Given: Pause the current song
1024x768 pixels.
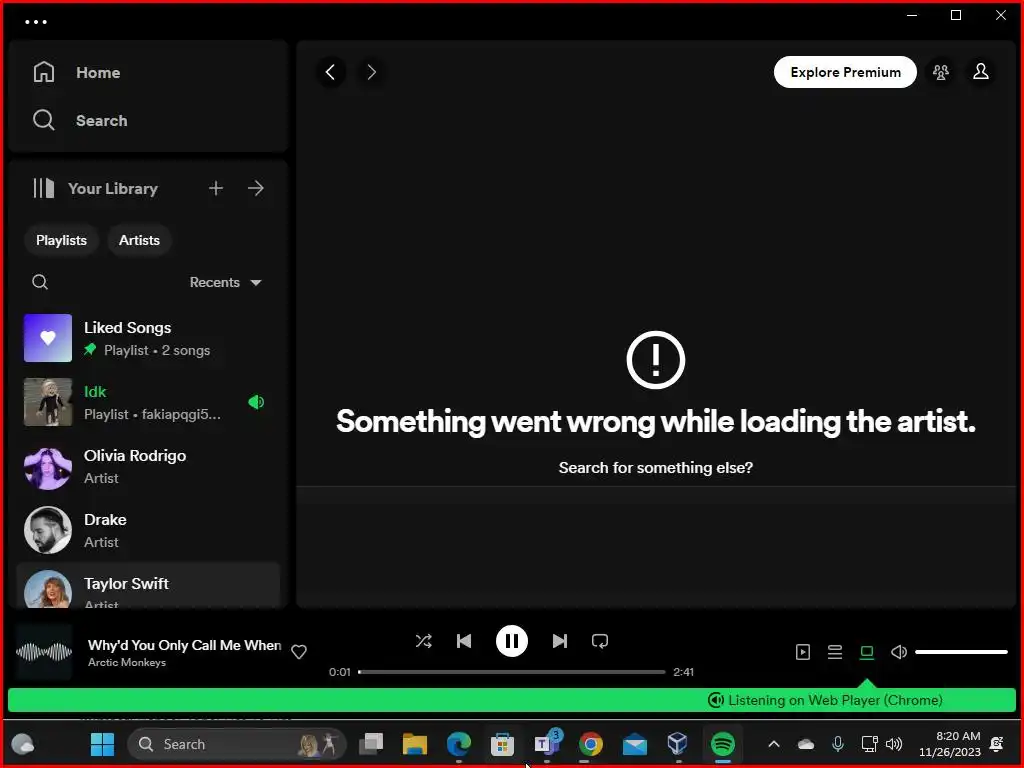Looking at the screenshot, I should click(512, 641).
